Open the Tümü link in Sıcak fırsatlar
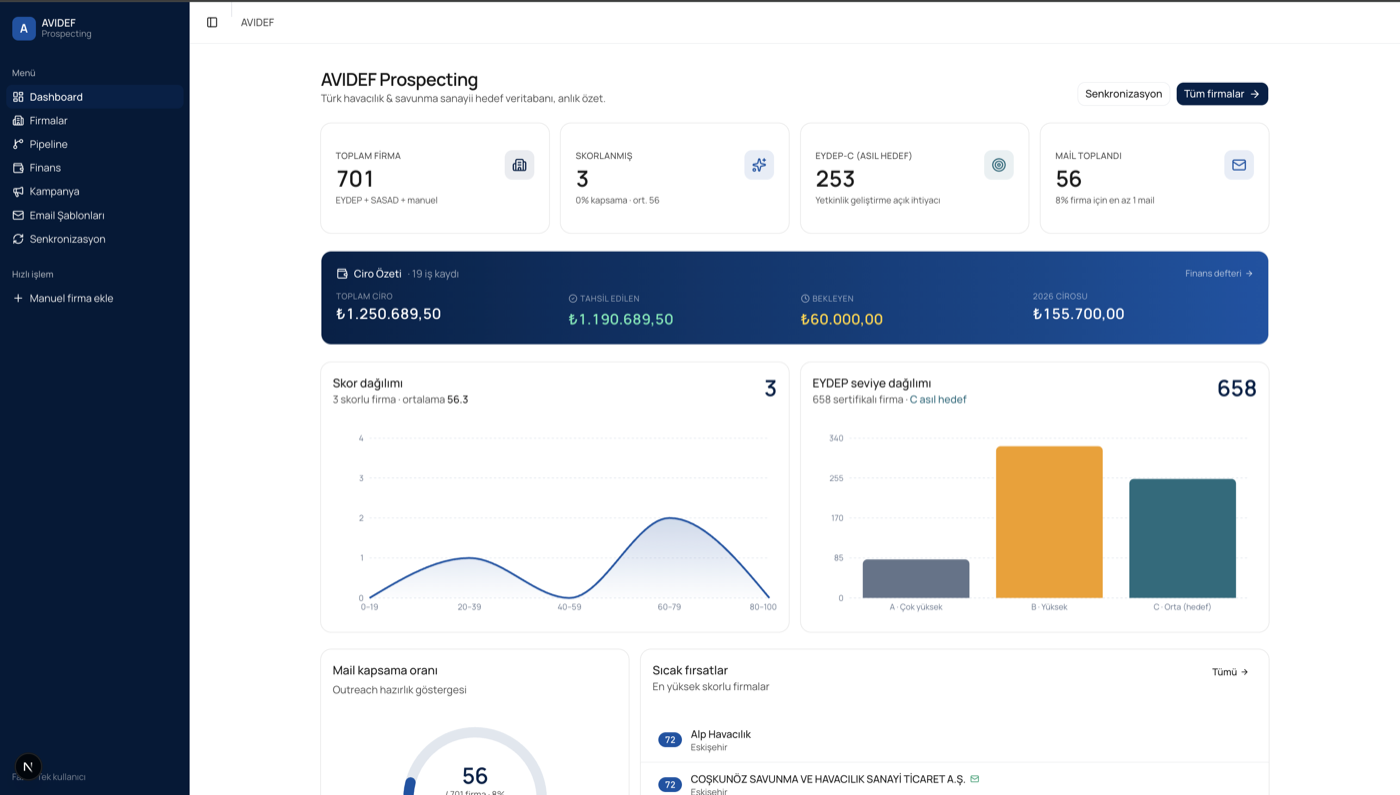 tap(1230, 672)
